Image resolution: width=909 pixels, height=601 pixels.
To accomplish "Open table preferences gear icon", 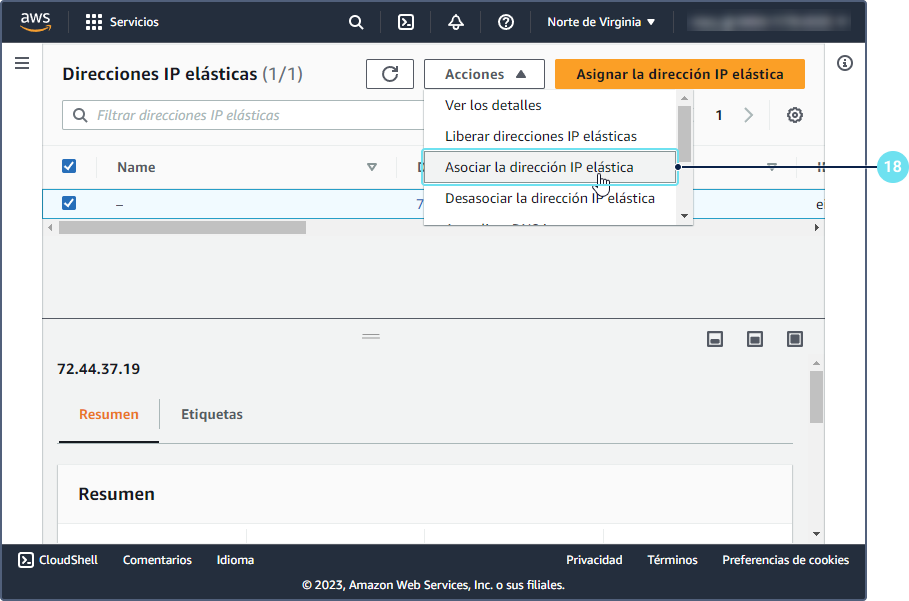I will tap(795, 115).
